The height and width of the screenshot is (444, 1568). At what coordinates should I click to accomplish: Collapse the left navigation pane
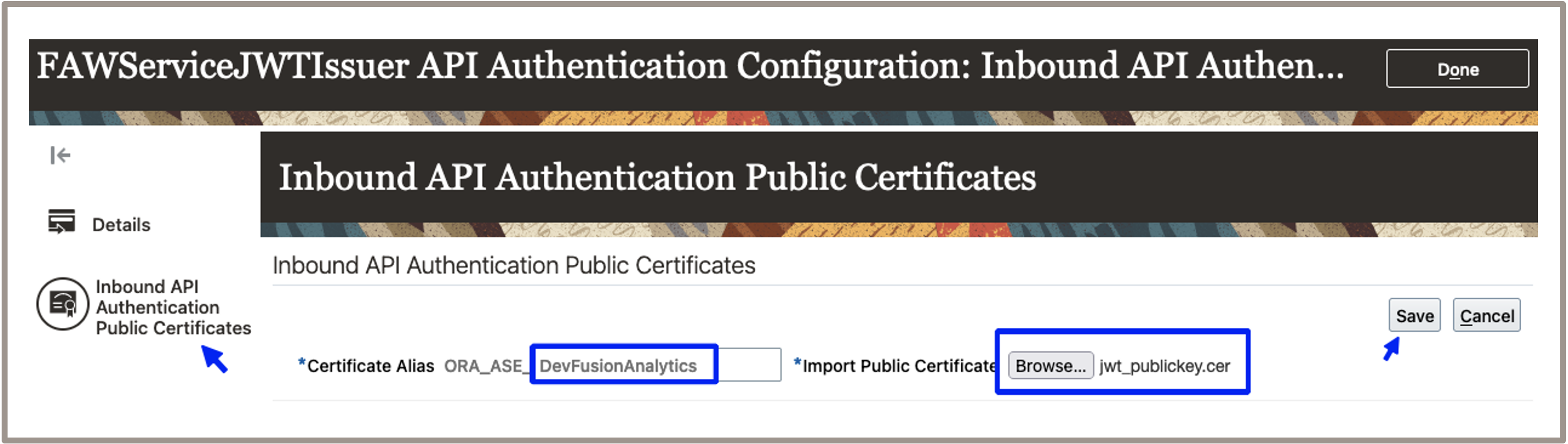[60, 156]
